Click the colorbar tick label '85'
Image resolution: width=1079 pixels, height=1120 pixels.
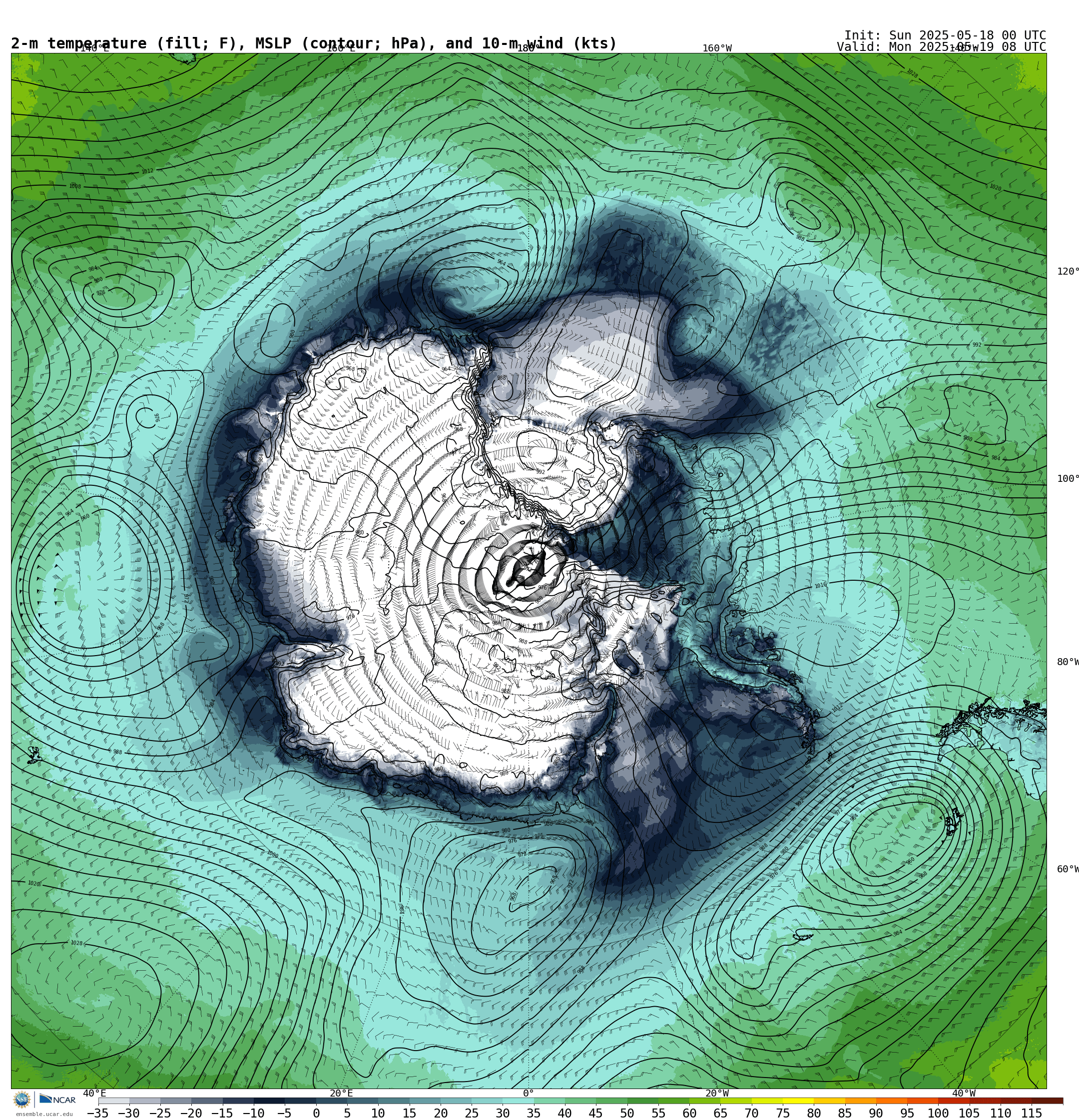pos(845,1113)
